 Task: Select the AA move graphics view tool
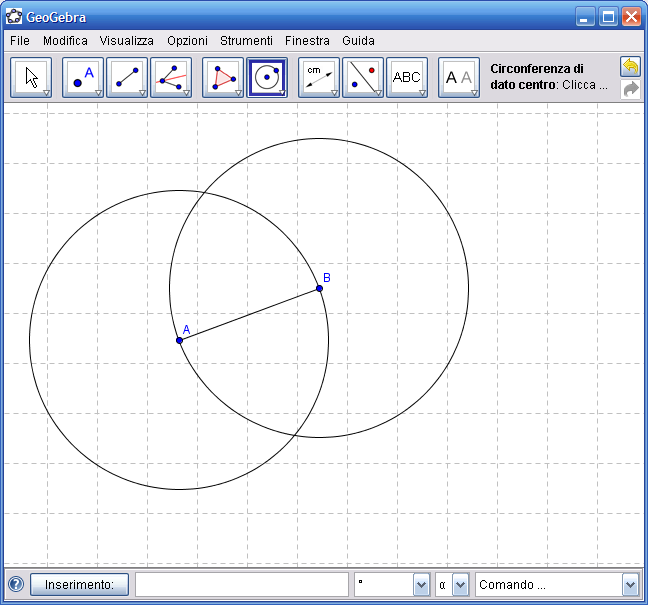459,77
